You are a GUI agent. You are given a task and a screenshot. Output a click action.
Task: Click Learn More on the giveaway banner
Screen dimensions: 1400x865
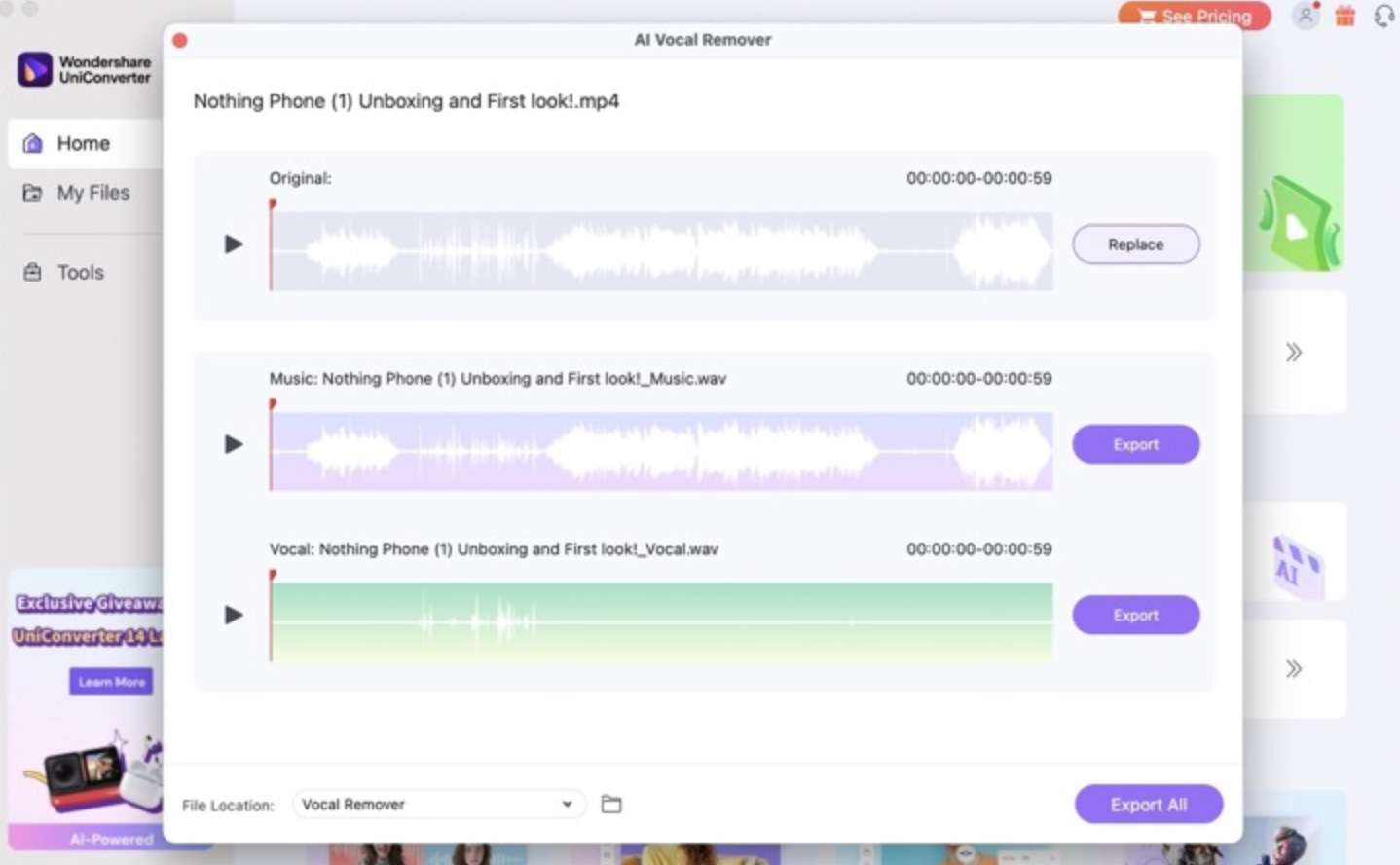pyautogui.click(x=111, y=682)
